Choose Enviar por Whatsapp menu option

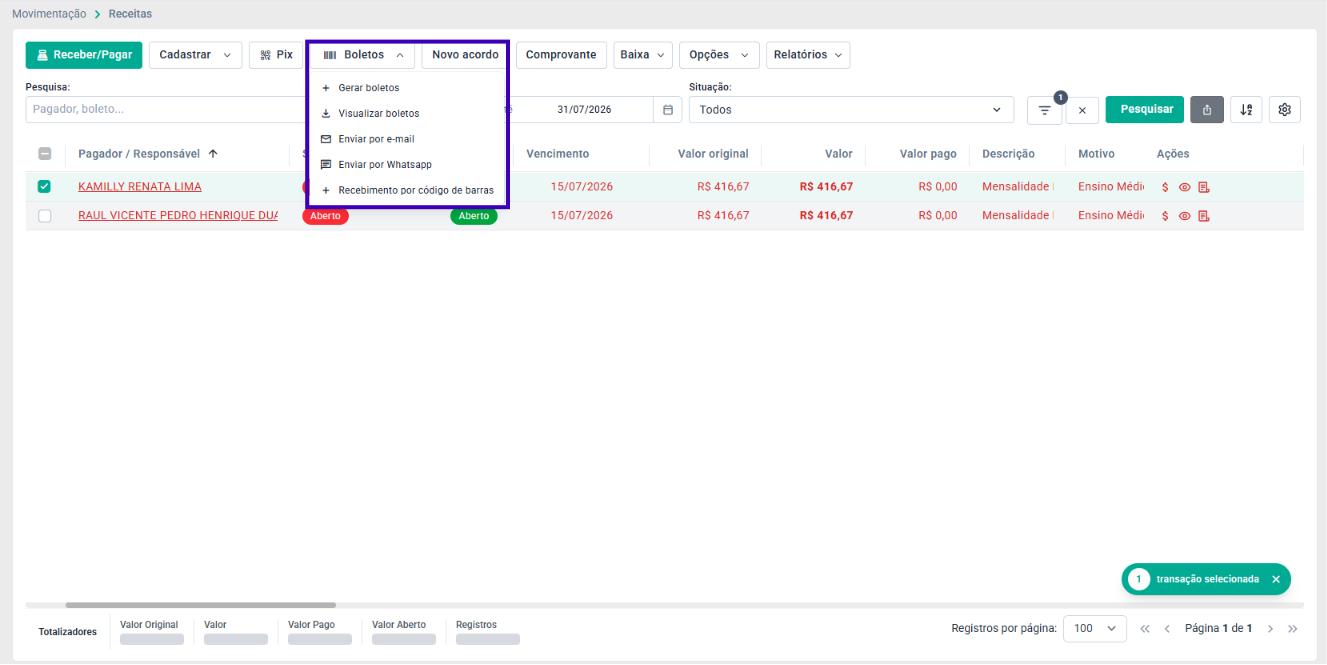coord(385,164)
